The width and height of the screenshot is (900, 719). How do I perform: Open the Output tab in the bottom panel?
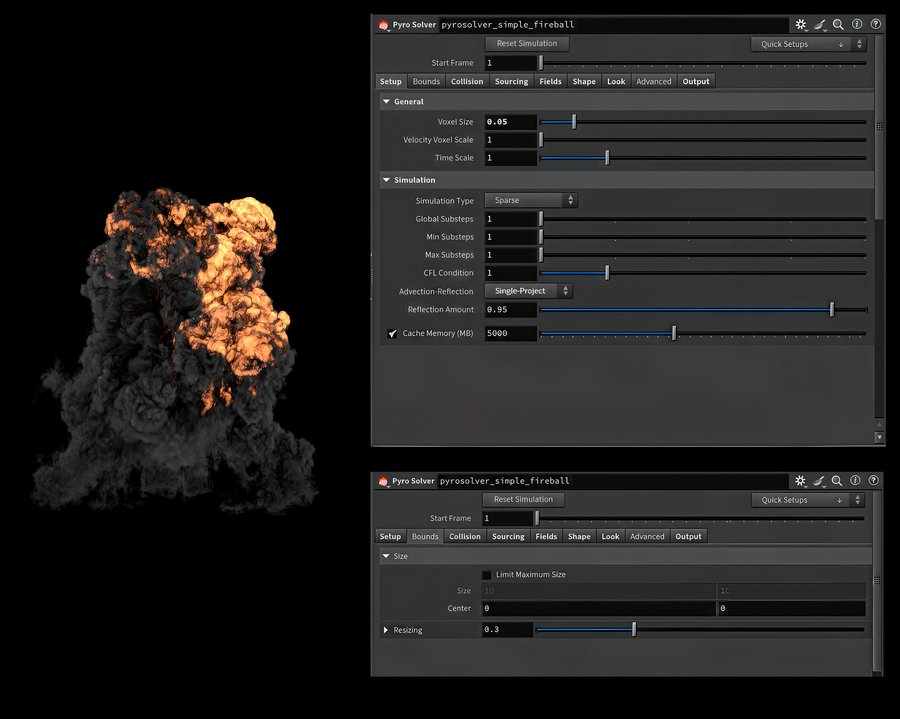pos(688,537)
